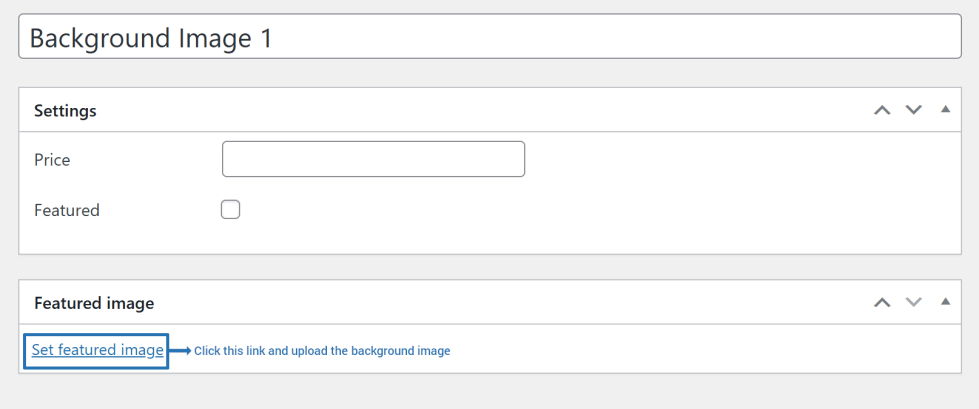Move the Settings panel down
The image size is (979, 409).
[913, 110]
